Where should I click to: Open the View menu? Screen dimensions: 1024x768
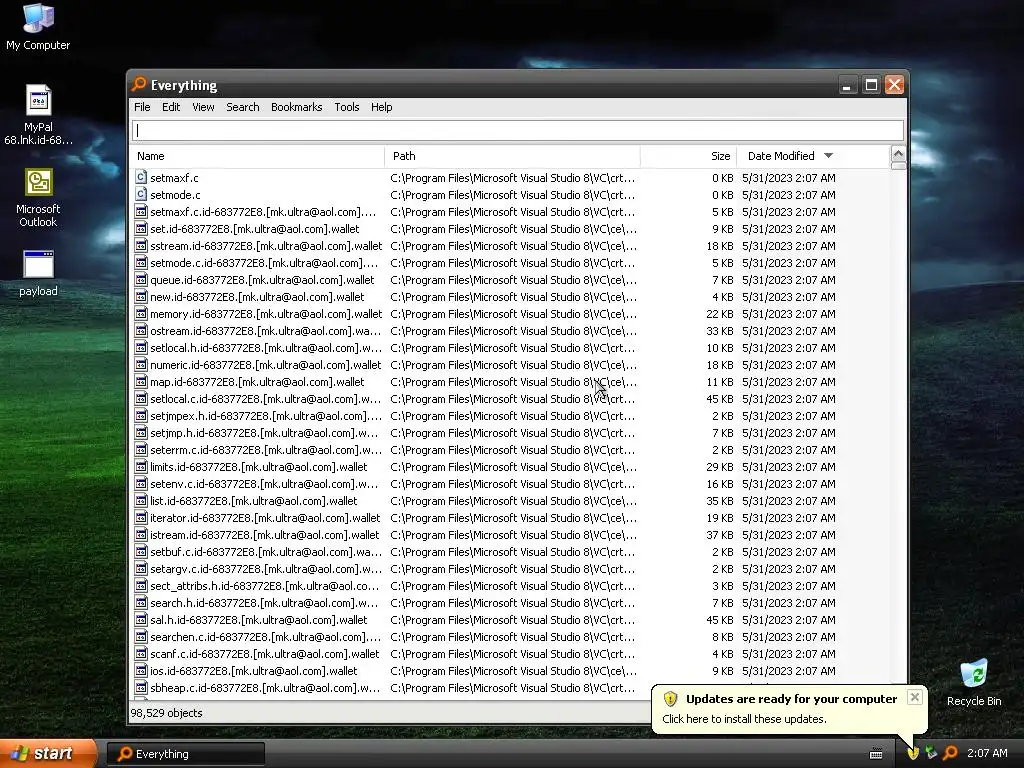tap(203, 107)
